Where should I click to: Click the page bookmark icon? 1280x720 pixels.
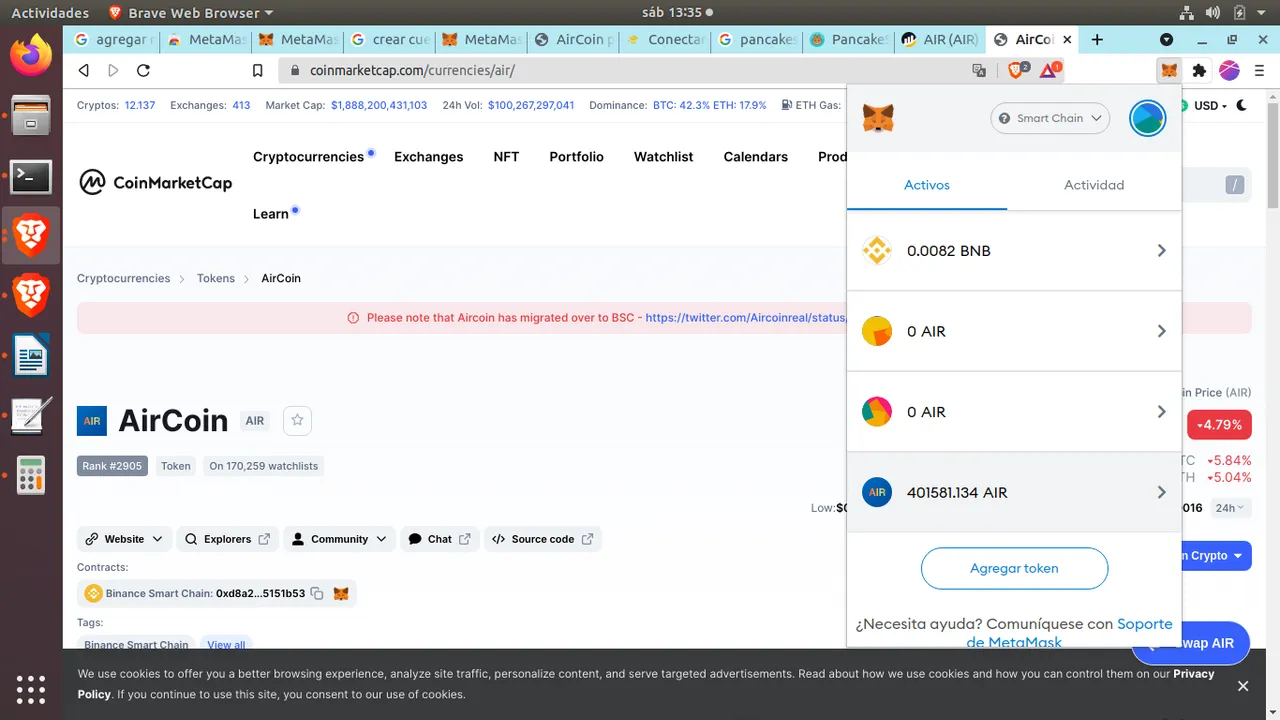pos(258,70)
